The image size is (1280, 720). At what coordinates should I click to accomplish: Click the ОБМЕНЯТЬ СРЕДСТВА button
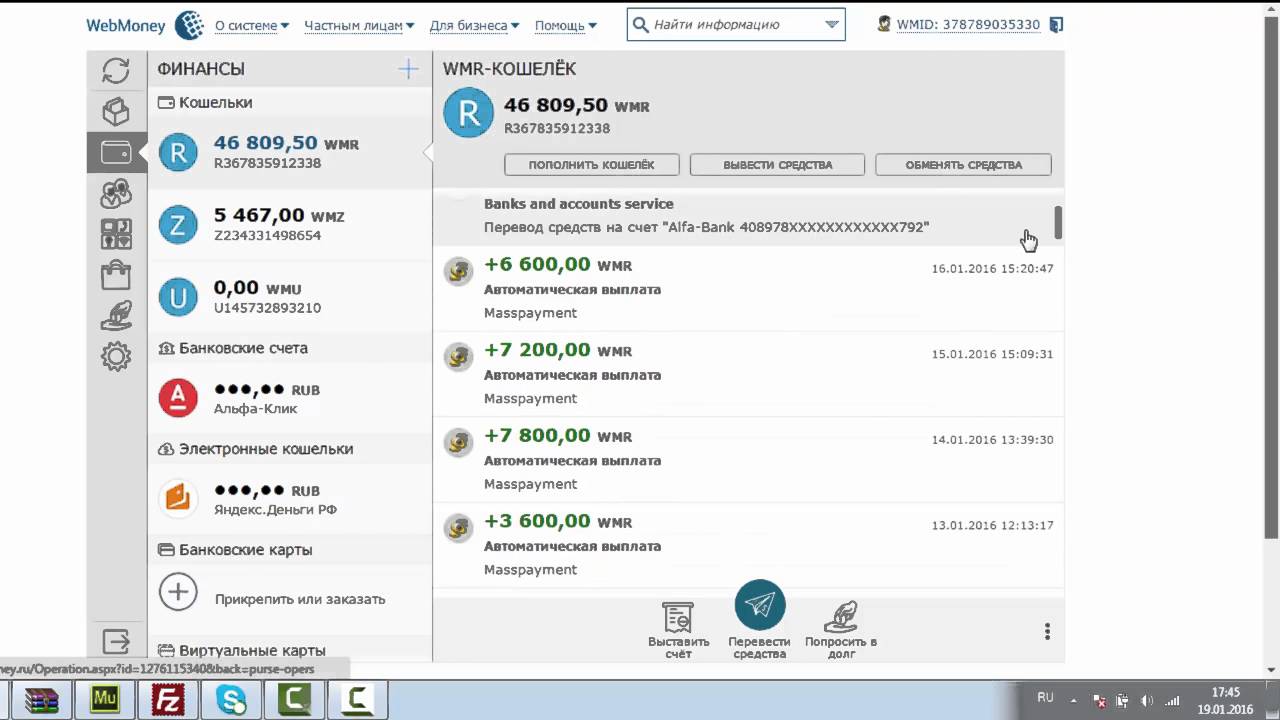[964, 165]
